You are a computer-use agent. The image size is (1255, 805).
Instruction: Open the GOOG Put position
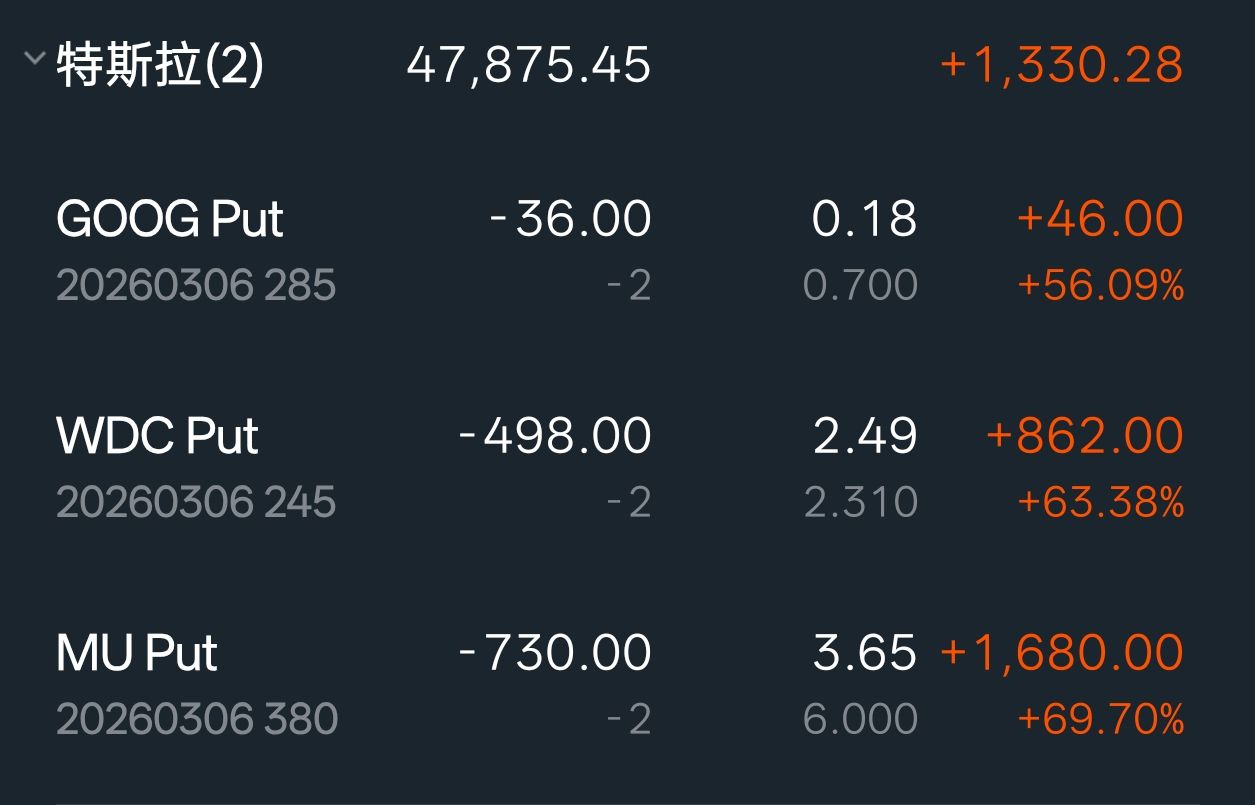click(x=170, y=219)
